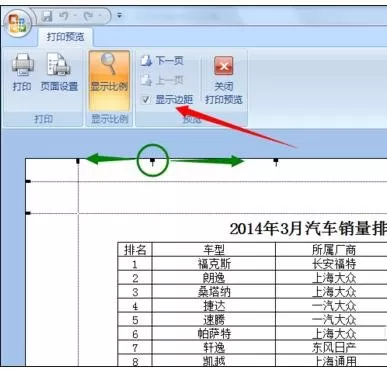Save via quick access toolbar icon
Screen dimensions: 387x372
47,16
